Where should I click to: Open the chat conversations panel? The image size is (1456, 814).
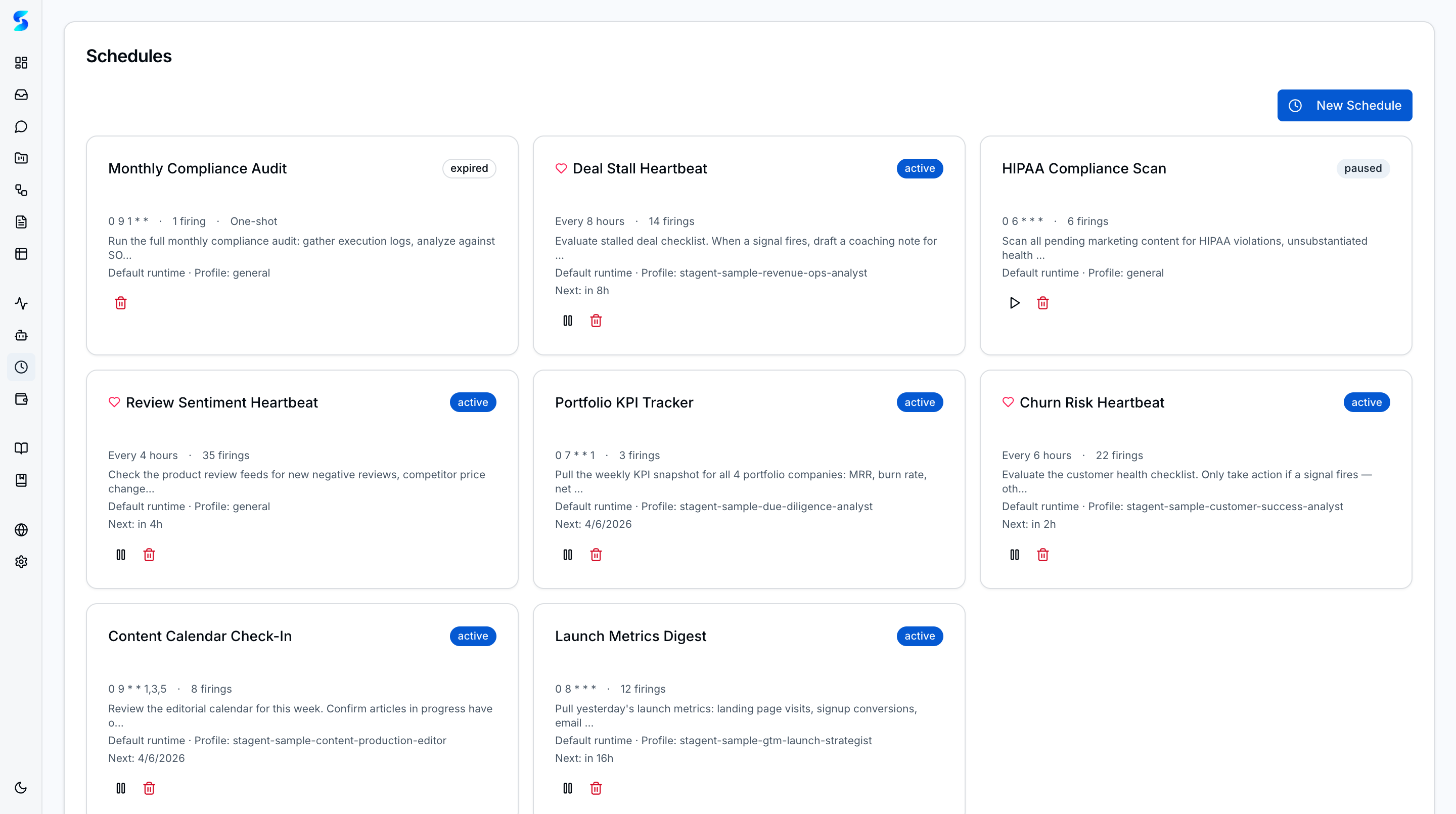pyautogui.click(x=21, y=126)
